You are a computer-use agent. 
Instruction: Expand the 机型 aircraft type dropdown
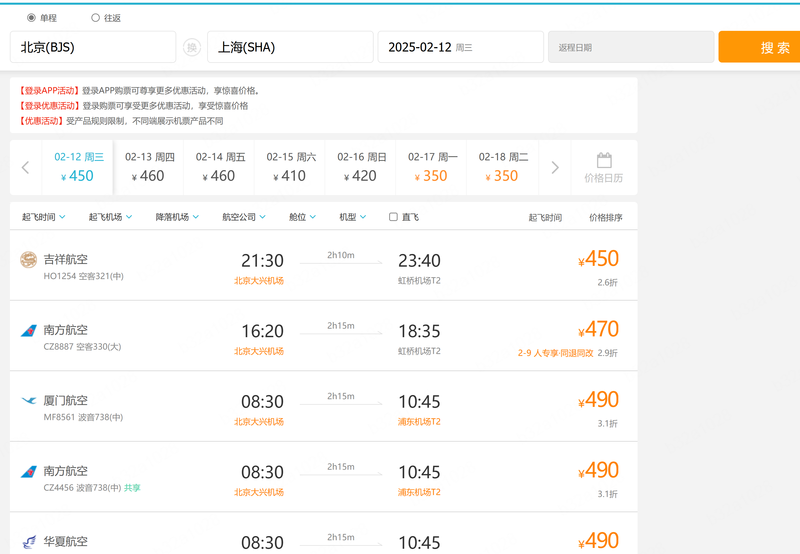pos(353,217)
